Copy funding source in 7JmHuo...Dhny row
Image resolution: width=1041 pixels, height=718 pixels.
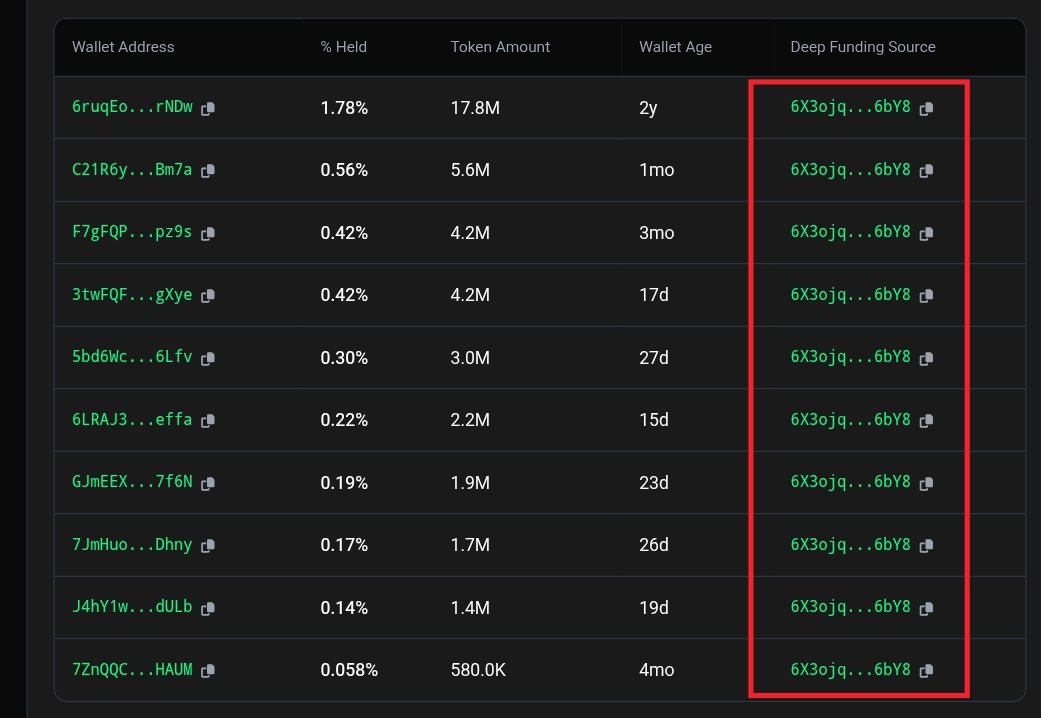click(x=926, y=546)
